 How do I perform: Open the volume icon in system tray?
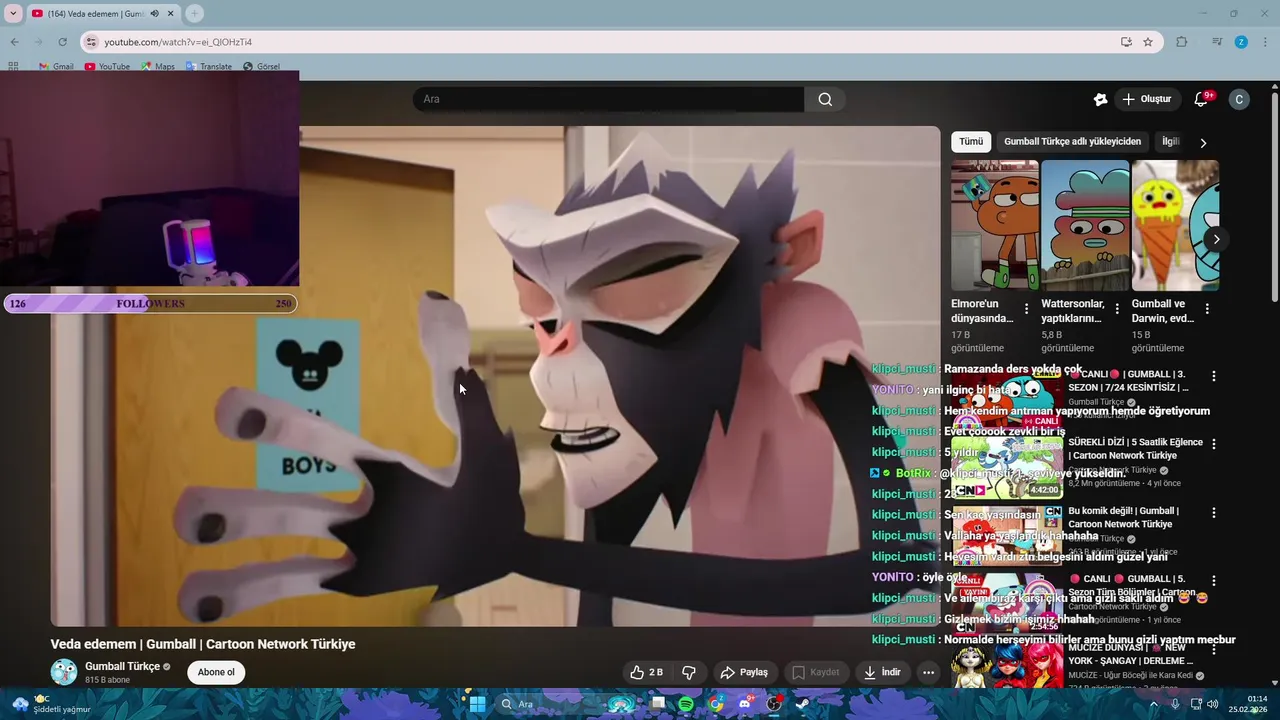coord(1214,704)
